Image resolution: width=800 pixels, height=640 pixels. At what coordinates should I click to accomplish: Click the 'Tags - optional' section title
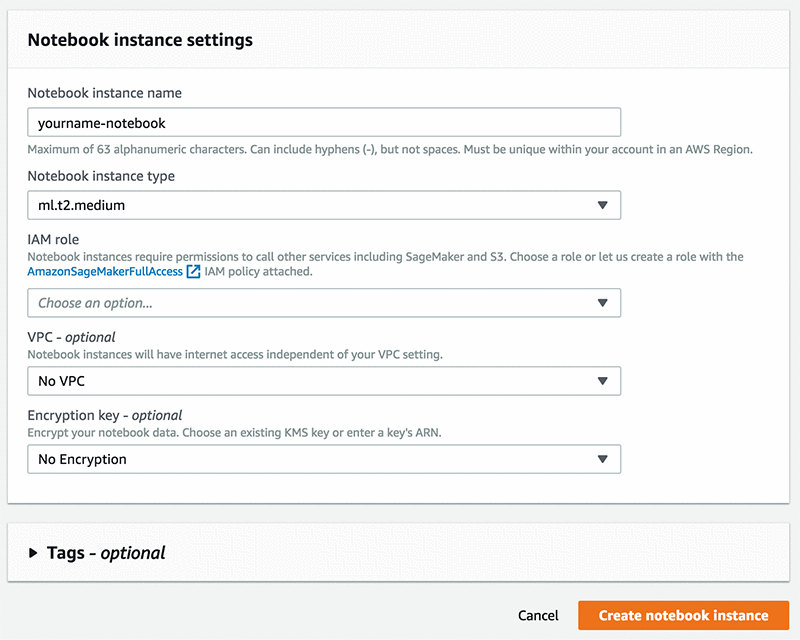pyautogui.click(x=106, y=553)
